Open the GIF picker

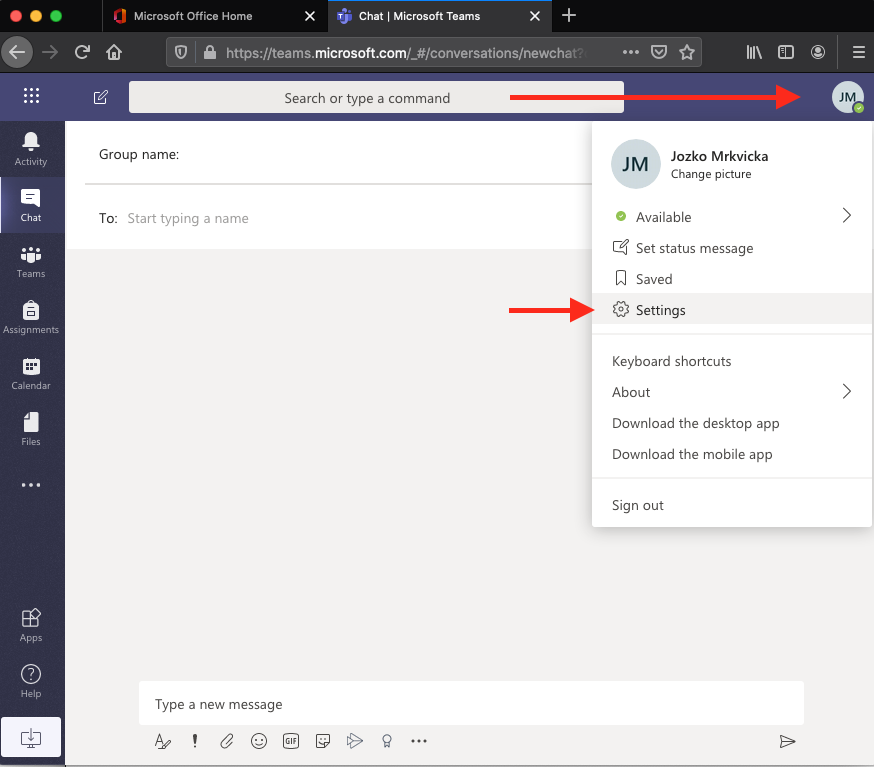291,741
